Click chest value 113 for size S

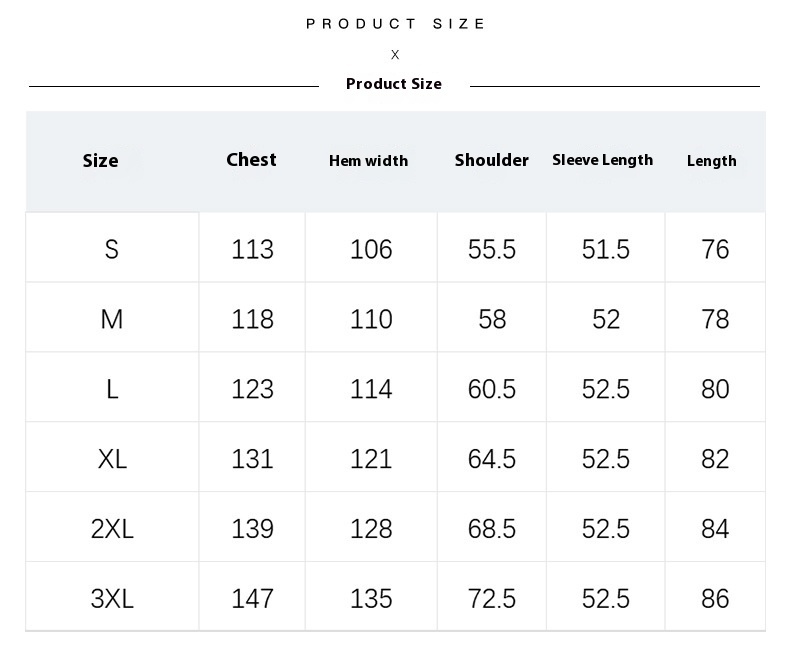pos(252,249)
